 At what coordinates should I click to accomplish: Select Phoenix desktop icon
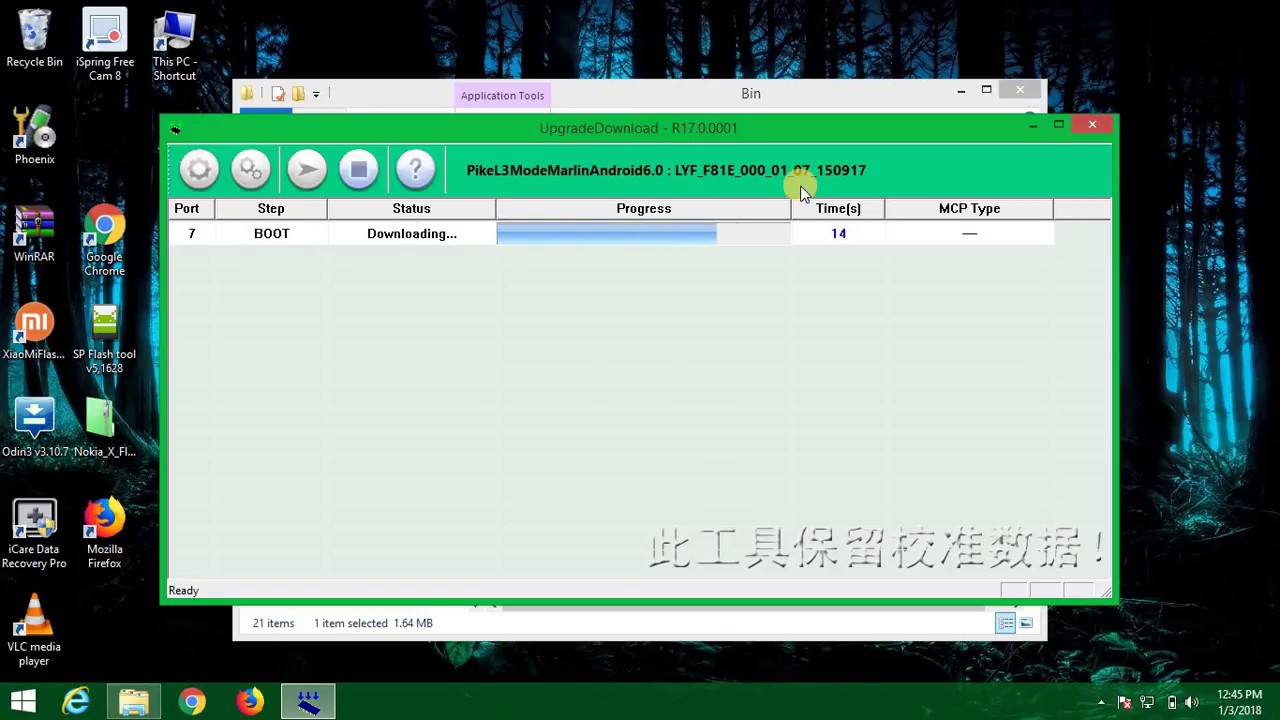(34, 136)
